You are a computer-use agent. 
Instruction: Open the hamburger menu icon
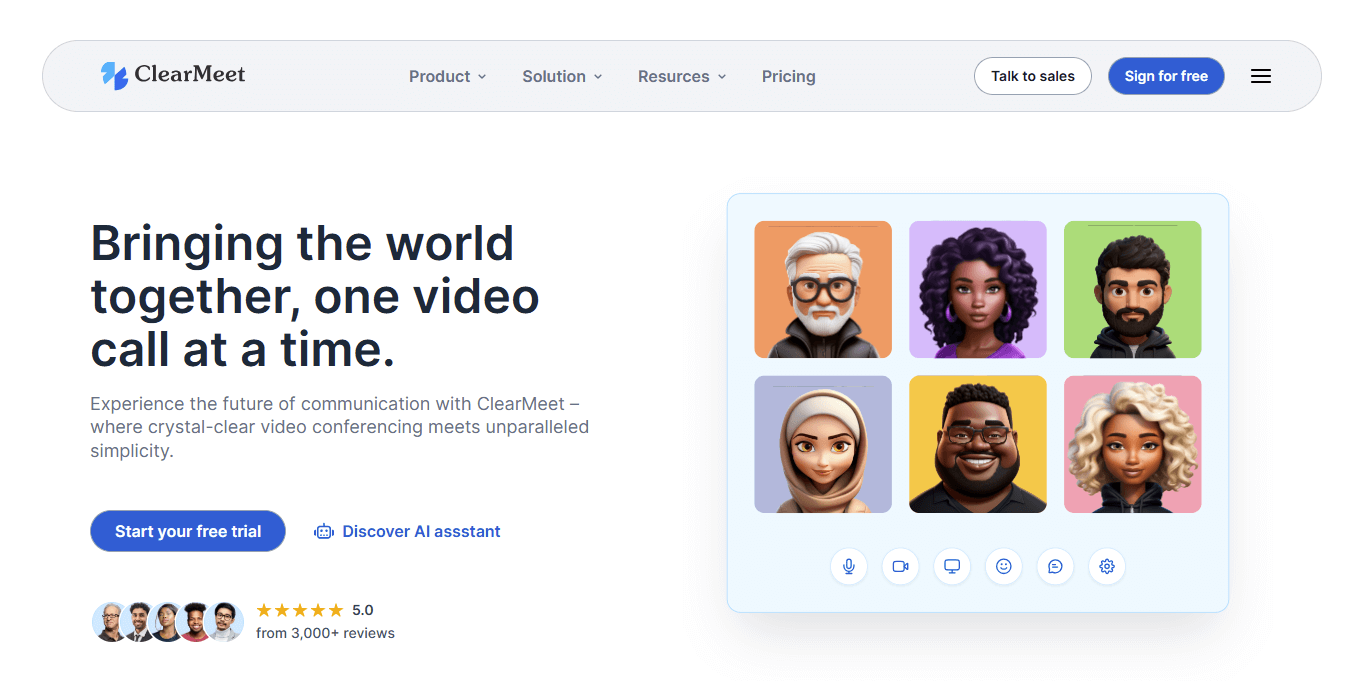[x=1261, y=76]
